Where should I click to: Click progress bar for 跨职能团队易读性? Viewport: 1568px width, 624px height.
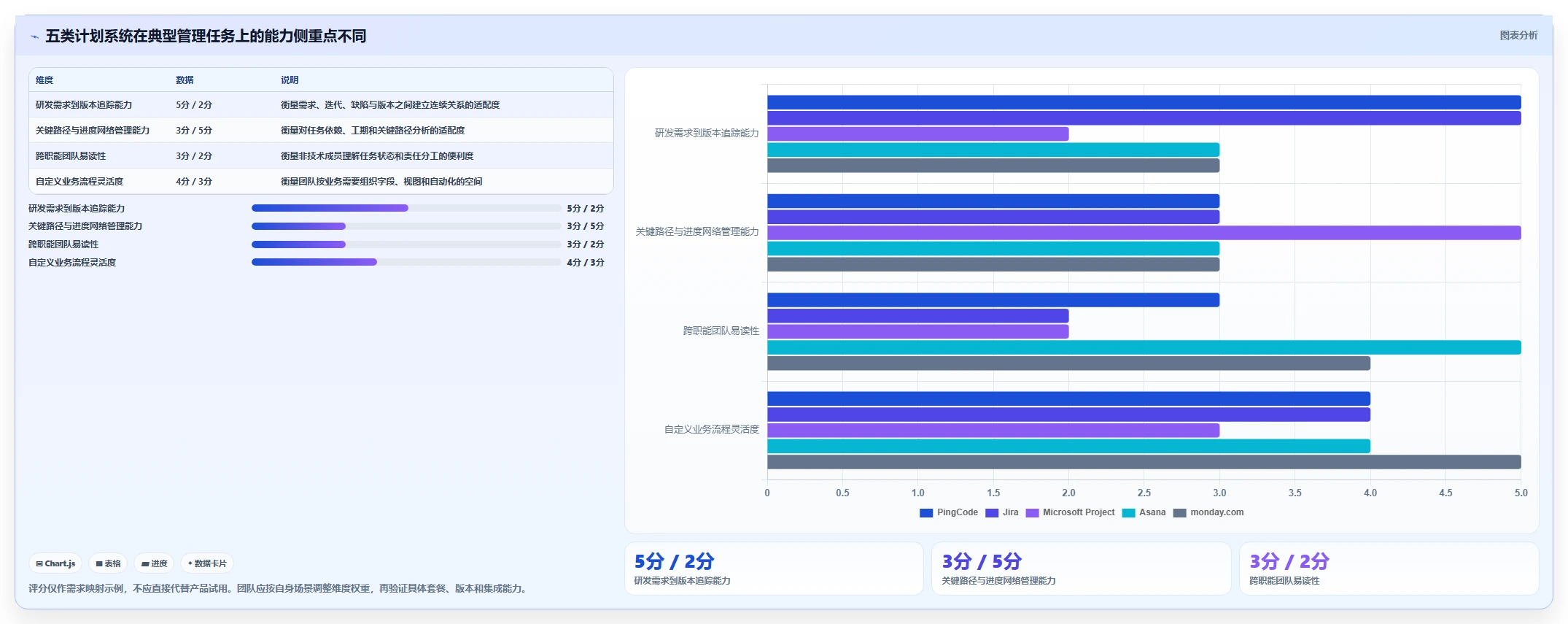[x=406, y=244]
